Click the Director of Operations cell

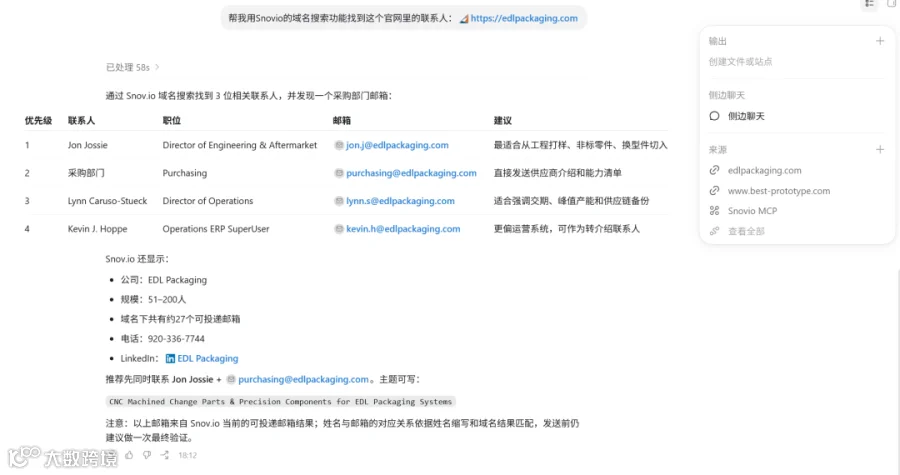pyautogui.click(x=208, y=201)
